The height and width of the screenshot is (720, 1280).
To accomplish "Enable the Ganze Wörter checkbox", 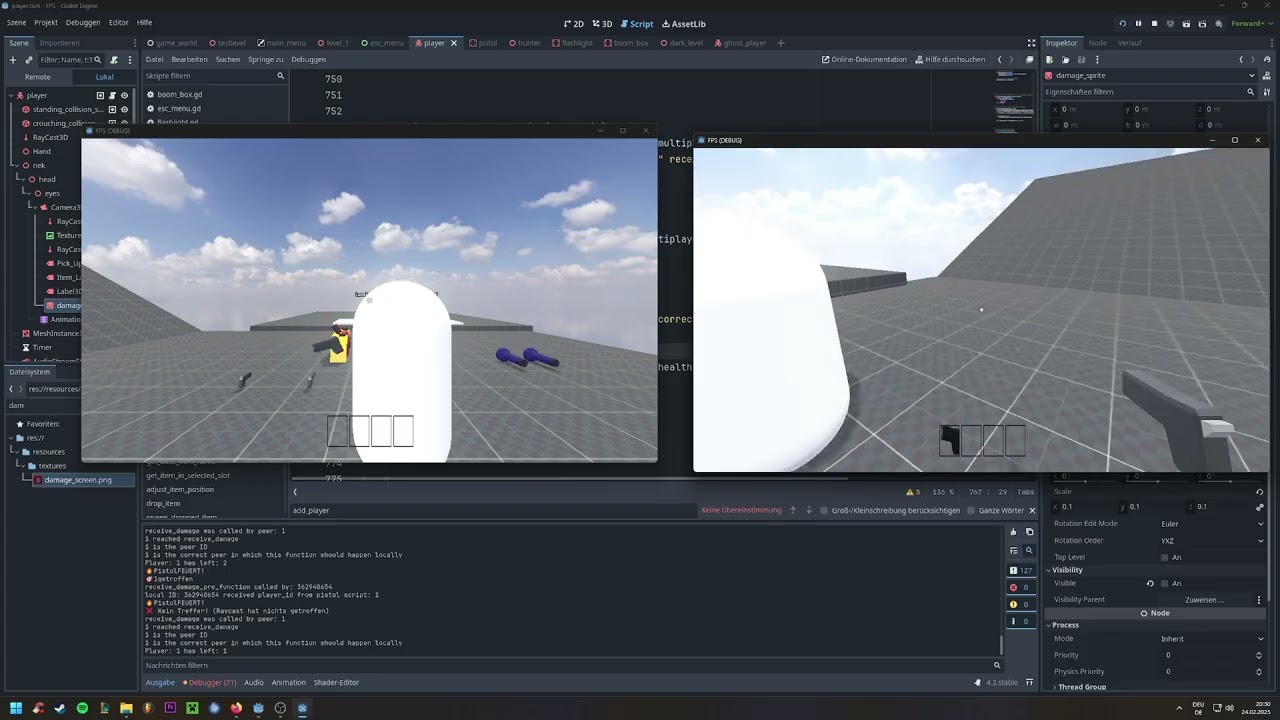I will click(970, 510).
